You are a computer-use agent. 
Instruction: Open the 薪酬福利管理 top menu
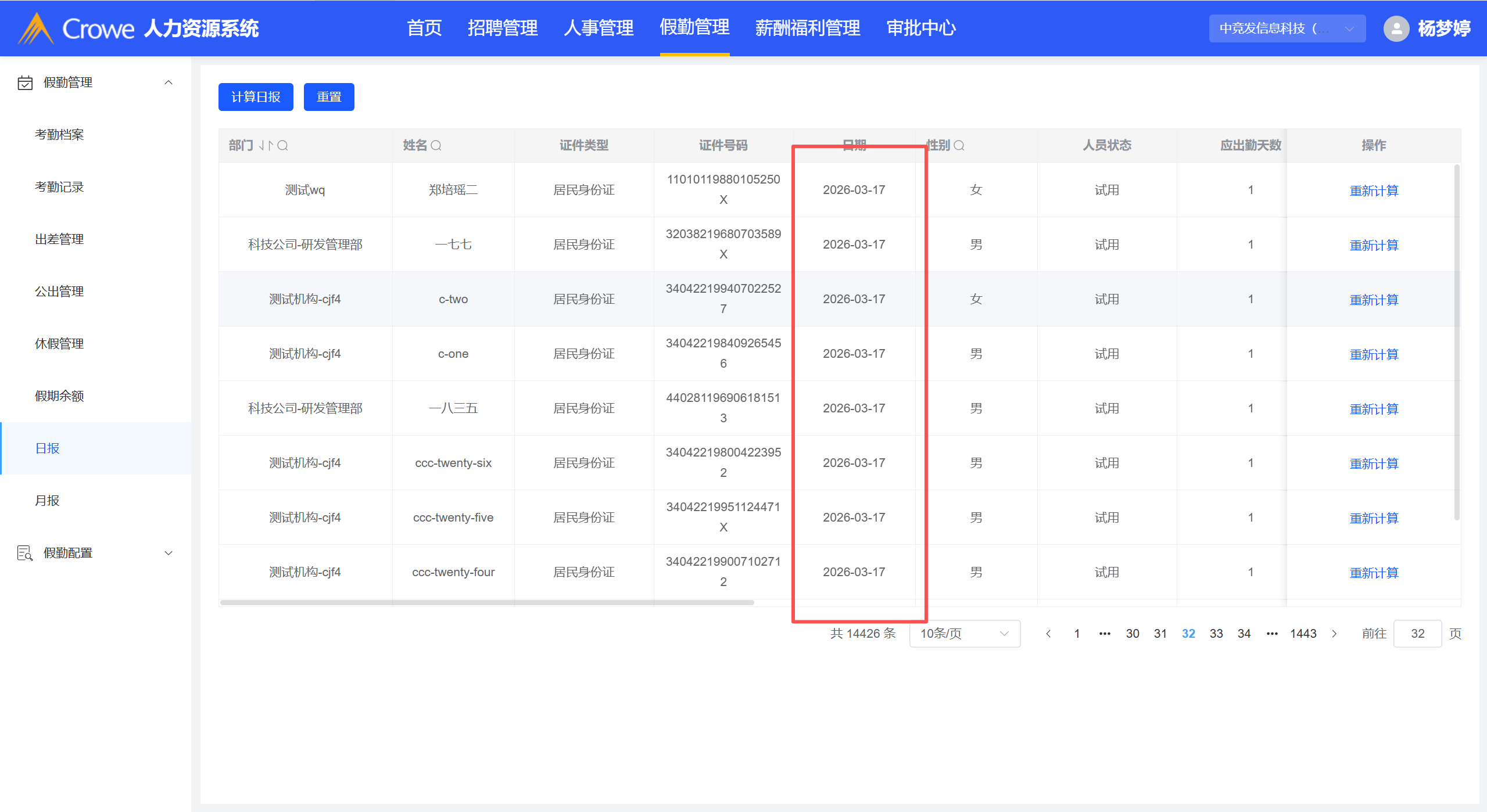click(x=807, y=28)
